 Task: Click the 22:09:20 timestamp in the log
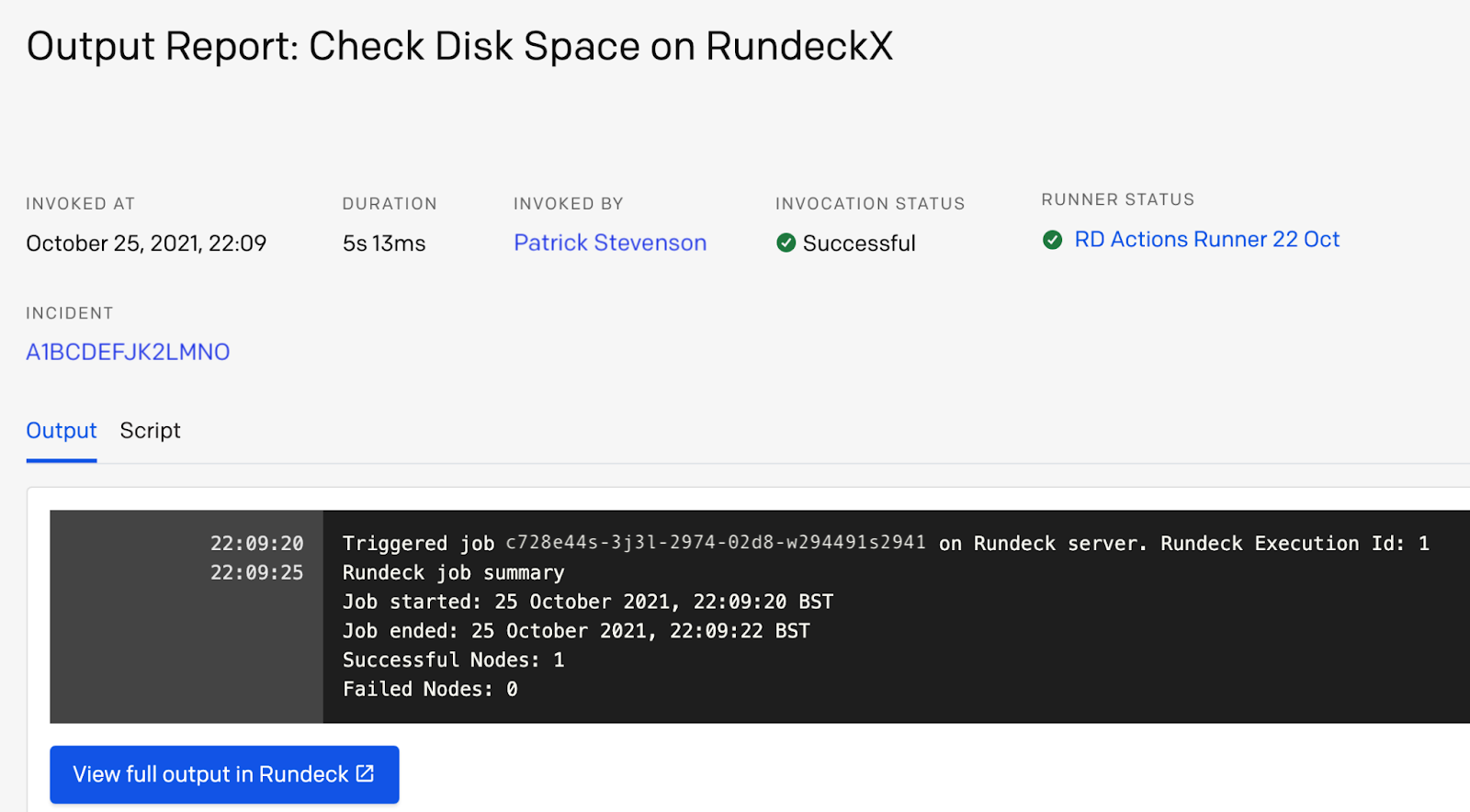click(x=256, y=544)
